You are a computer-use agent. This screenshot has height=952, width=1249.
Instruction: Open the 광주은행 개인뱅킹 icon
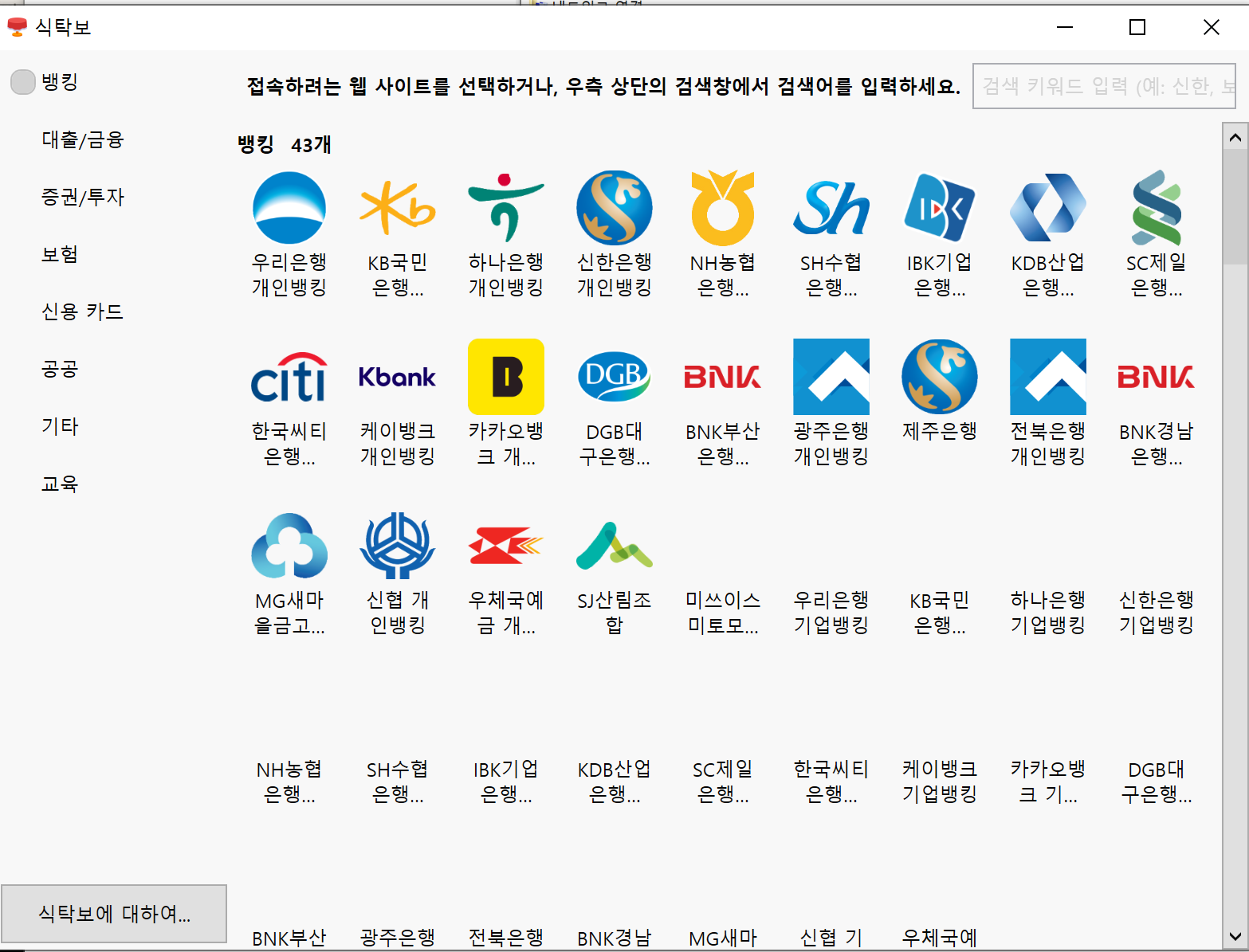[831, 377]
